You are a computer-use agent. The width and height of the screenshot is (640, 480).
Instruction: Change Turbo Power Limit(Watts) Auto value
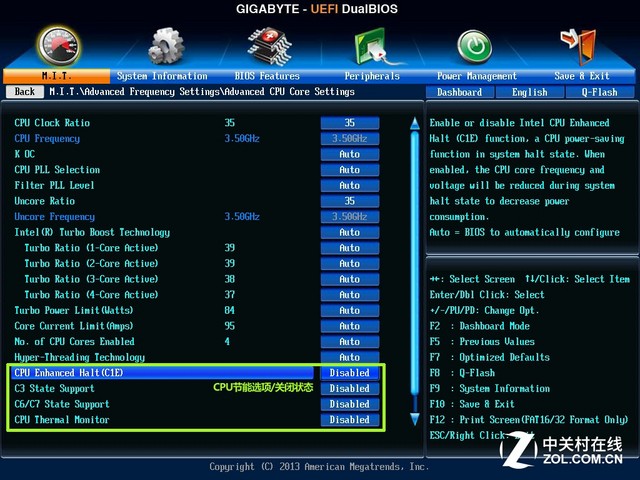(x=350, y=310)
